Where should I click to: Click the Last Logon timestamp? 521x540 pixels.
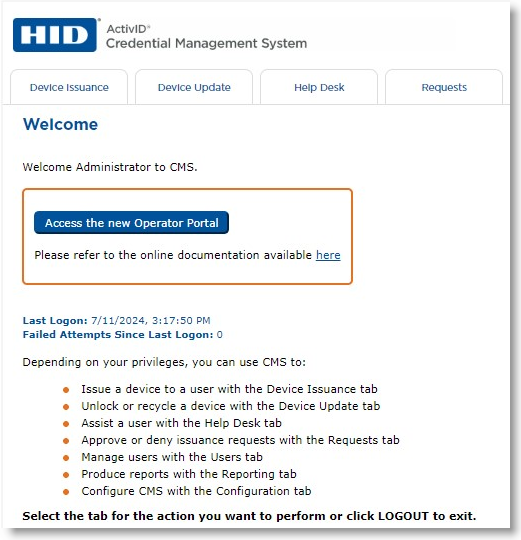151,321
